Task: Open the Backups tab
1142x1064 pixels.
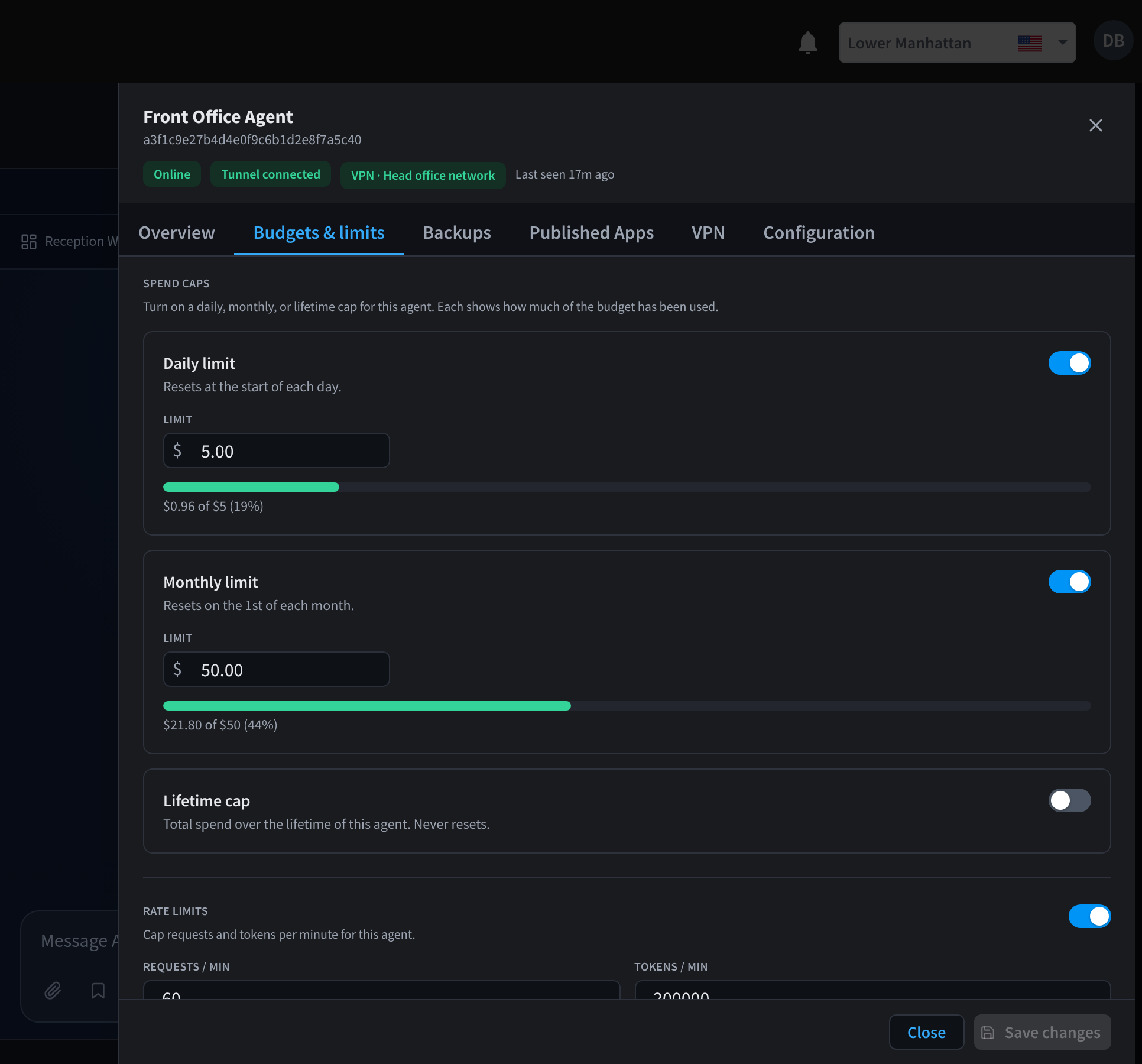Action: click(457, 232)
